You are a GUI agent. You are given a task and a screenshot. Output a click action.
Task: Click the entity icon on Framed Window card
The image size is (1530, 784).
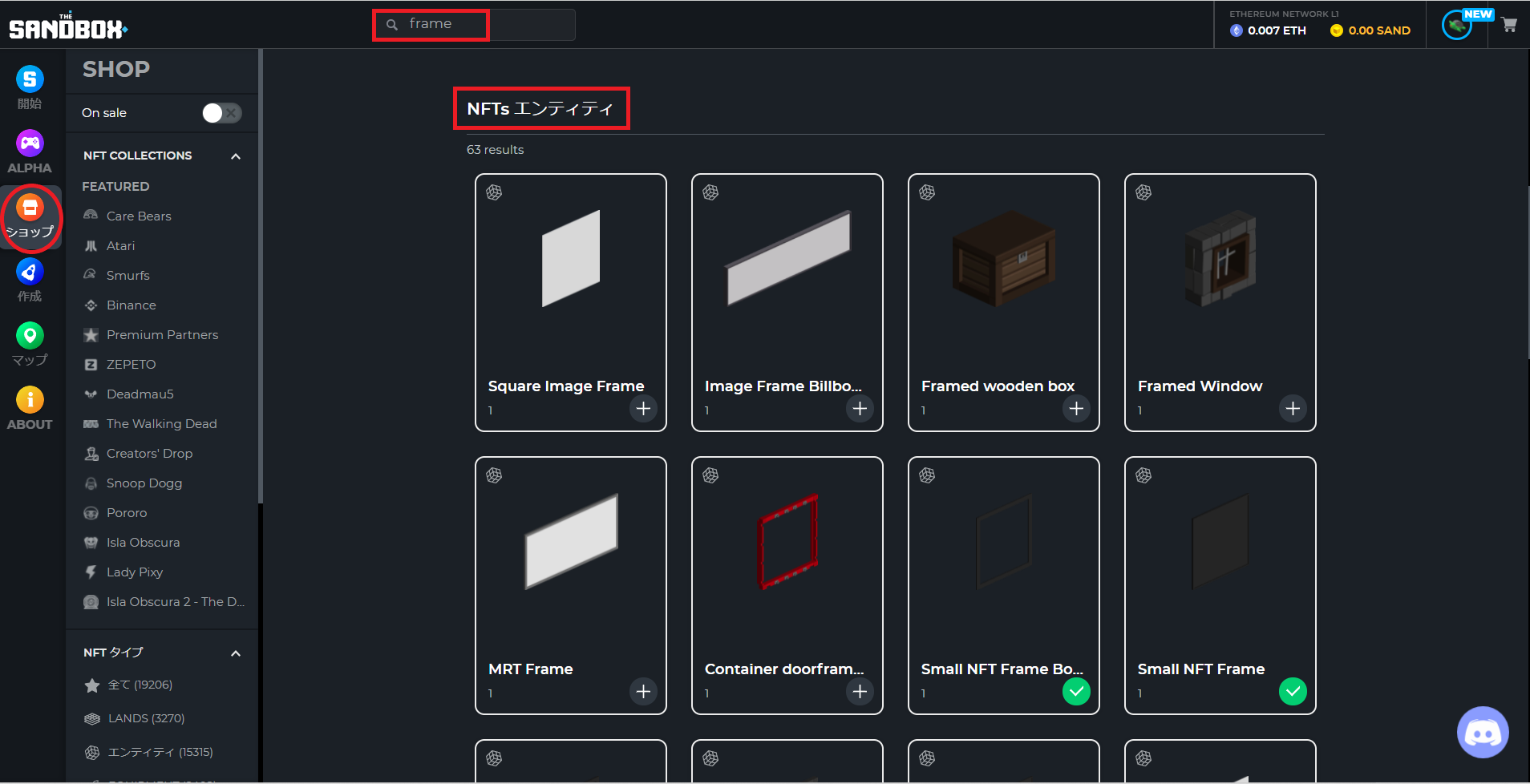click(x=1143, y=192)
